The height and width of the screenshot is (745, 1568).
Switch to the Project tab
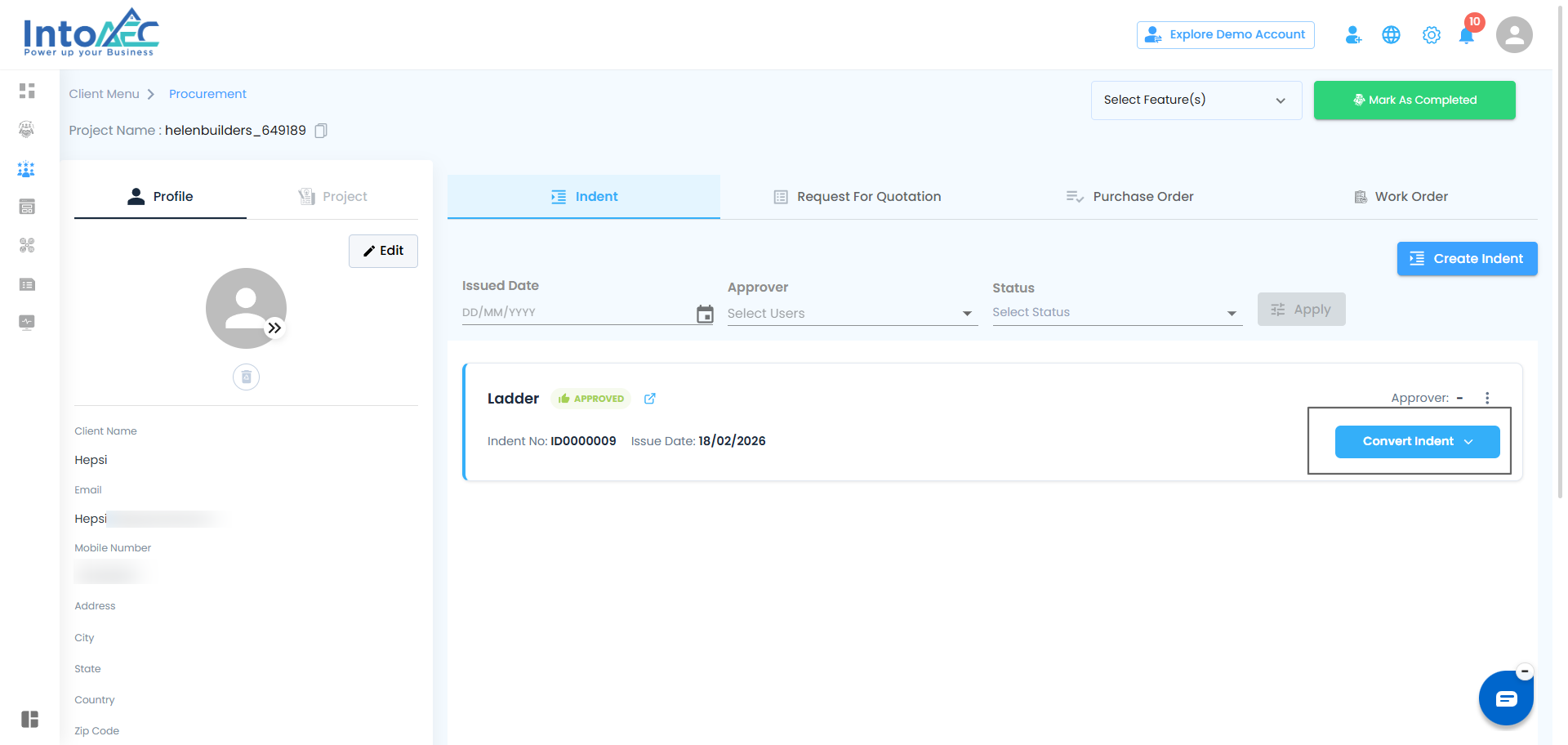pyautogui.click(x=332, y=197)
